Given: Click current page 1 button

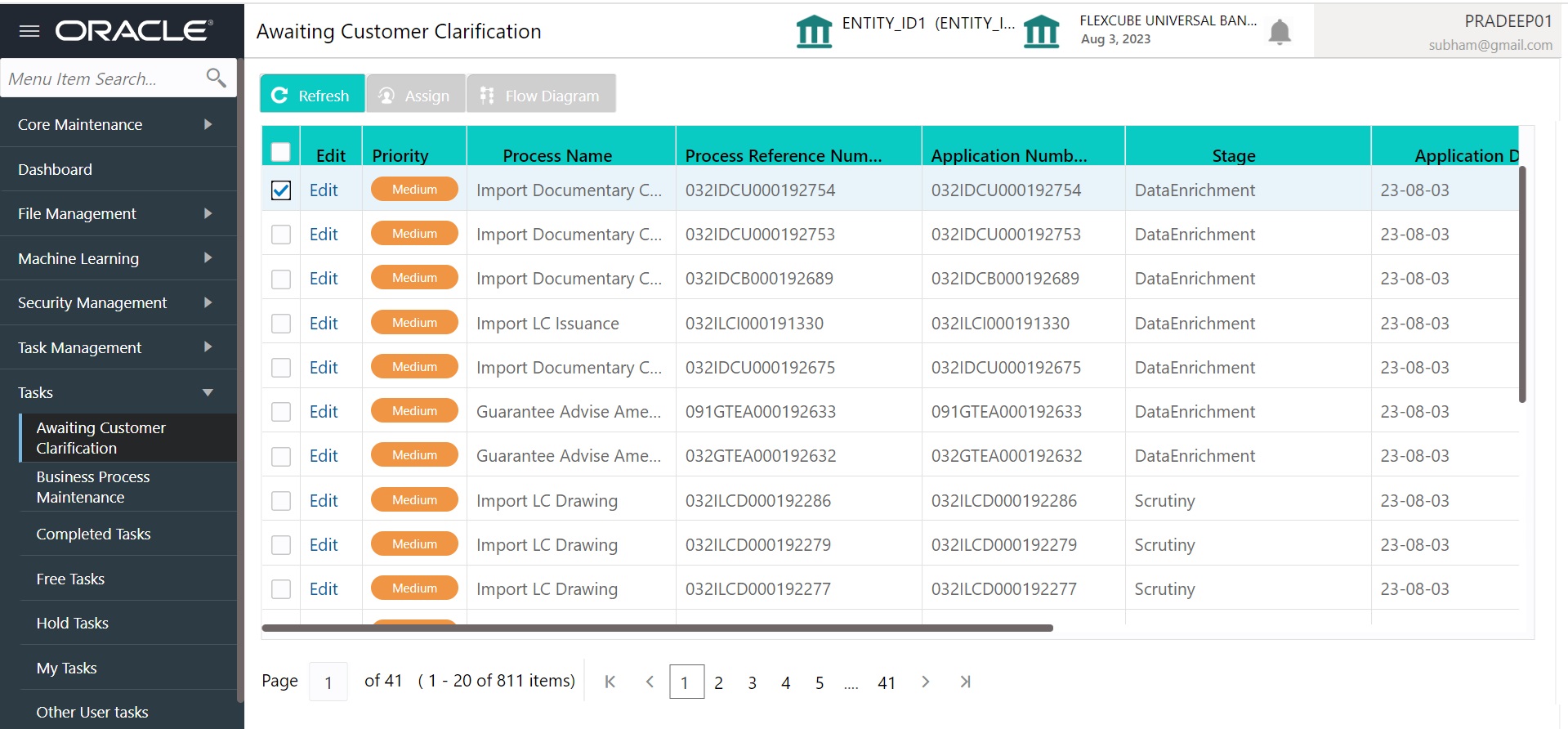Looking at the screenshot, I should click(686, 682).
